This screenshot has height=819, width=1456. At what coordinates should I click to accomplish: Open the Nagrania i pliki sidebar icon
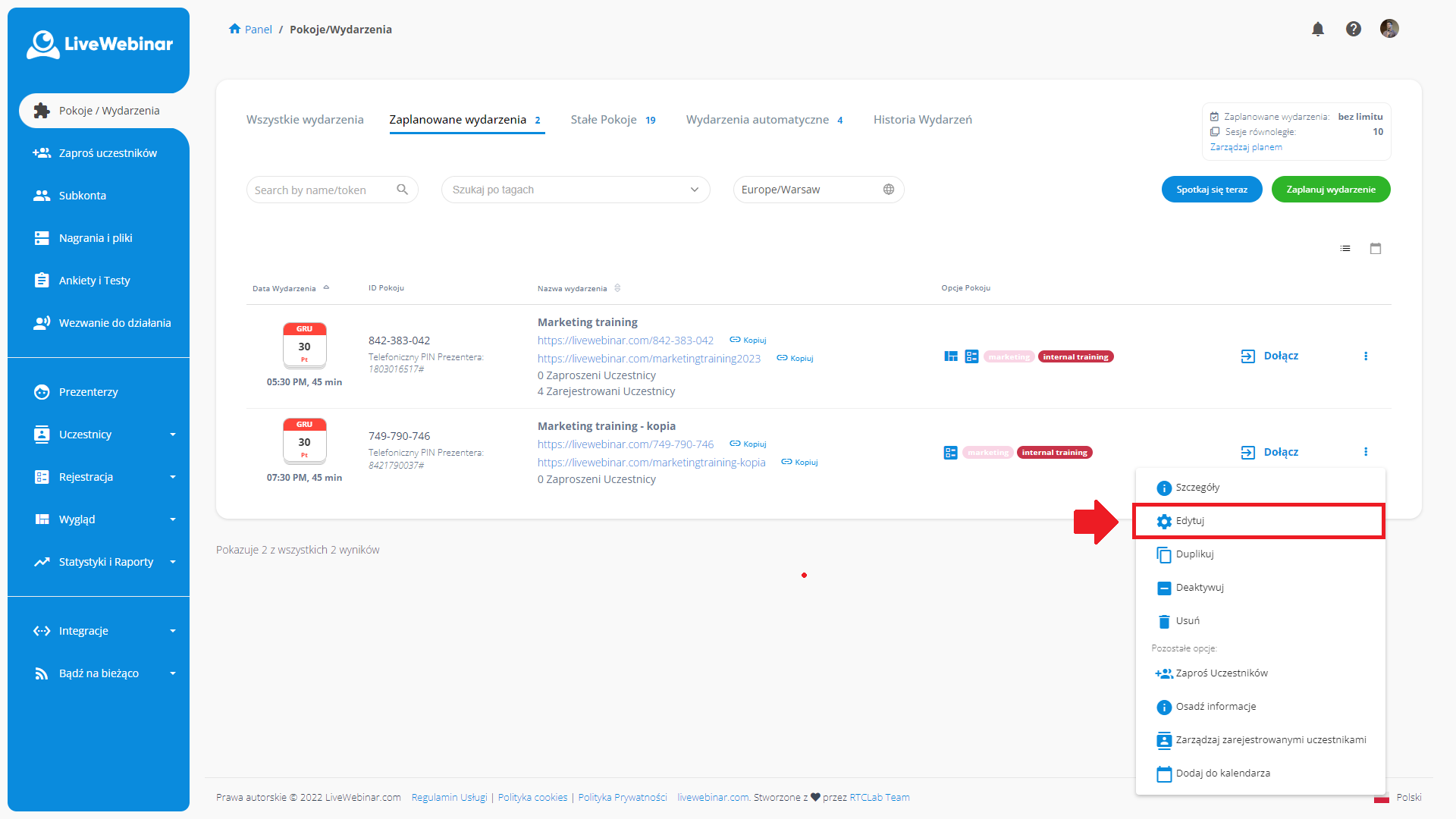coord(42,237)
